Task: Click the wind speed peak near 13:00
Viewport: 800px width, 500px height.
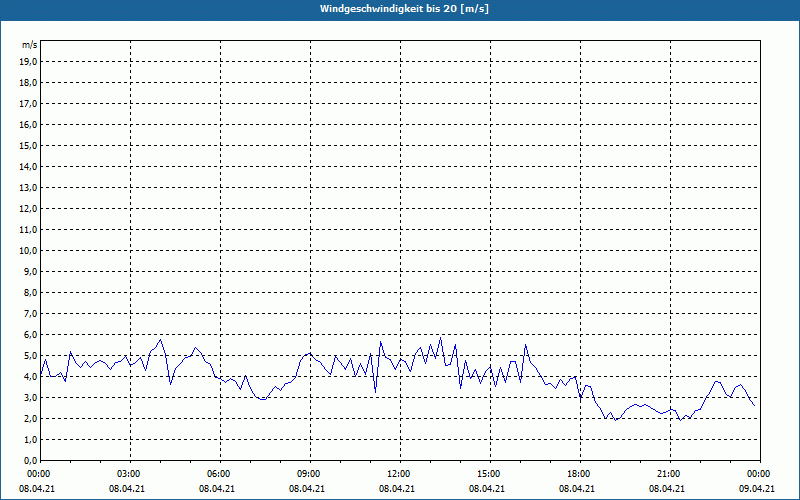Action: 440,338
